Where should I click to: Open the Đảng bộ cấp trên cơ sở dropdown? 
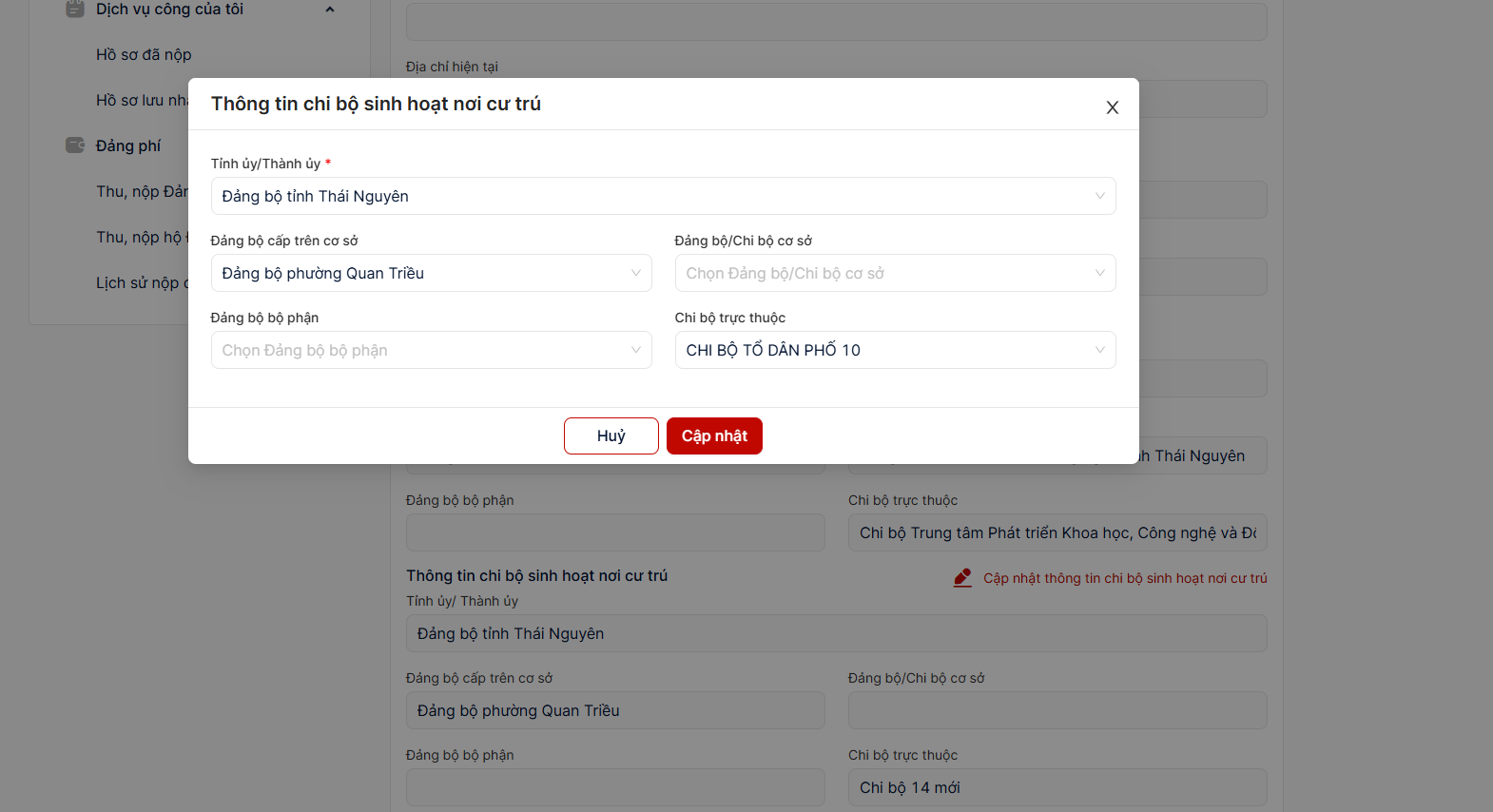click(431, 273)
